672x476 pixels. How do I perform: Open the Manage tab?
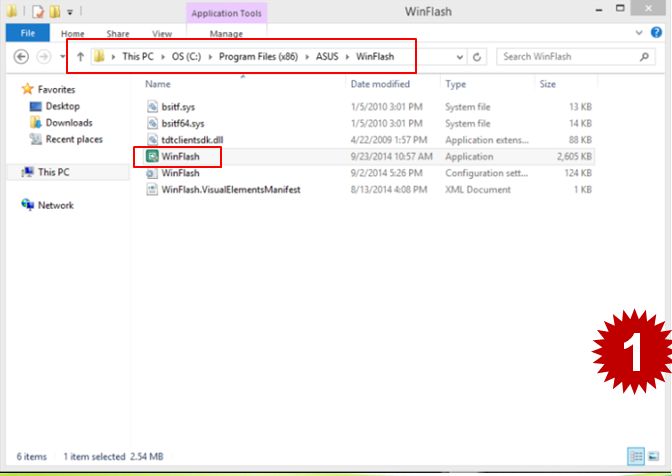point(226,33)
